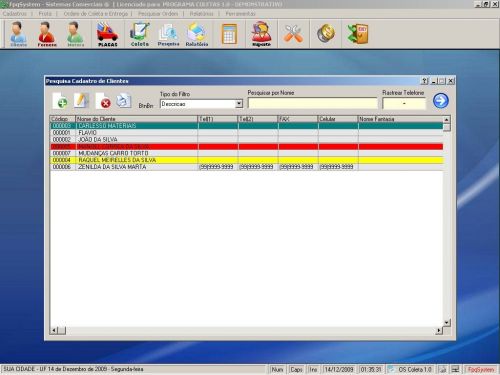Open the Pesquisa documents icon

(x=168, y=34)
